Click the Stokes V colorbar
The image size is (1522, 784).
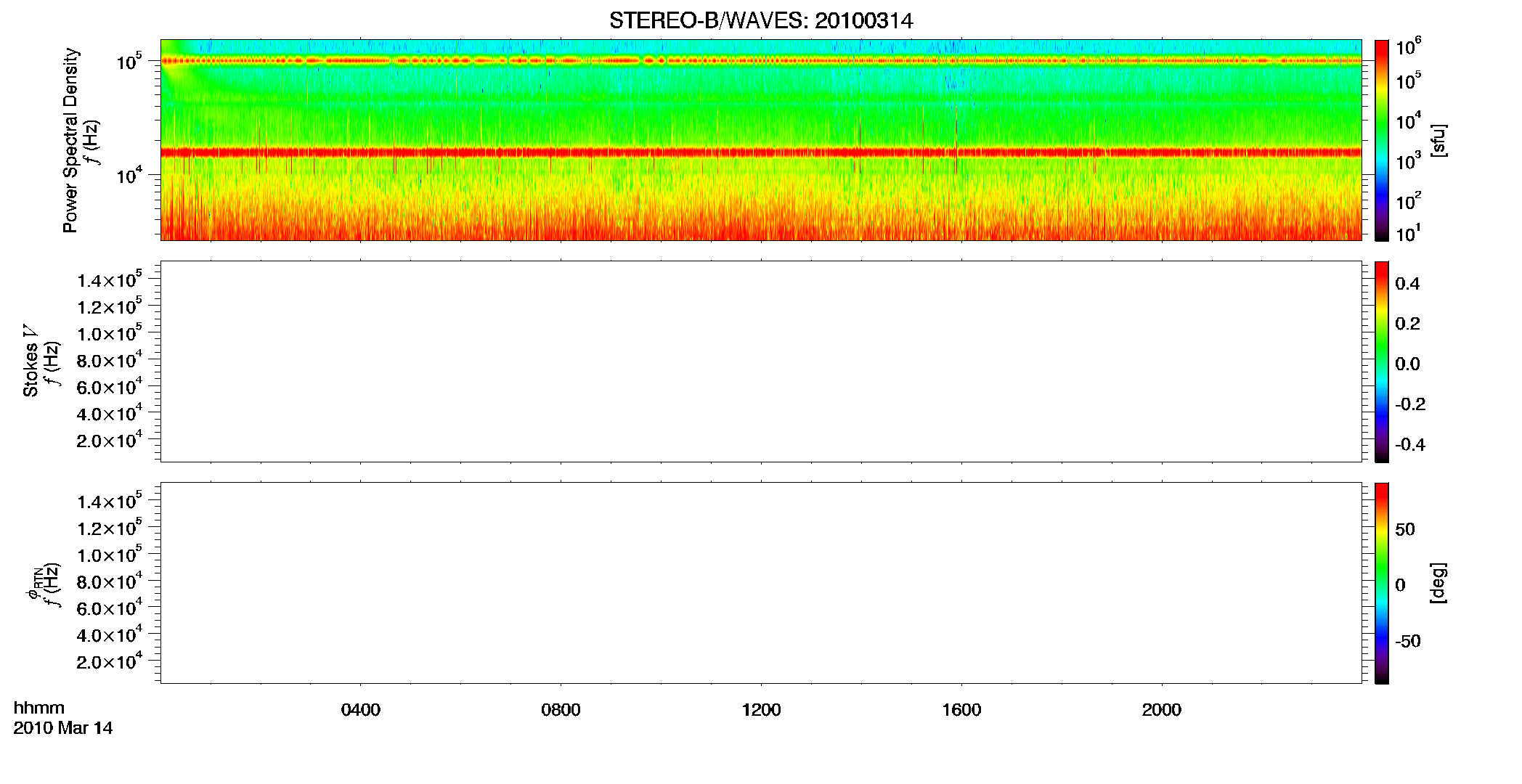click(x=1382, y=362)
